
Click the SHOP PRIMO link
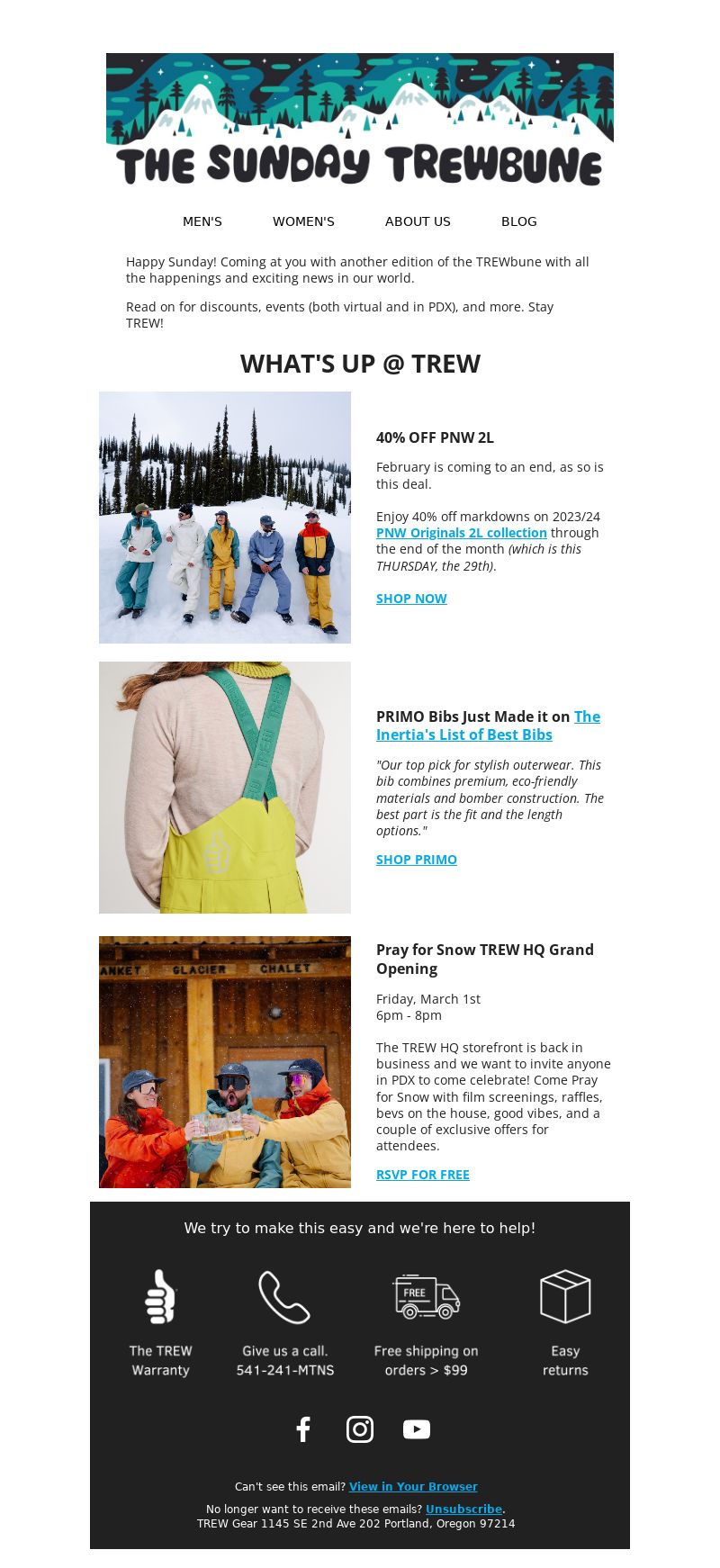click(417, 860)
